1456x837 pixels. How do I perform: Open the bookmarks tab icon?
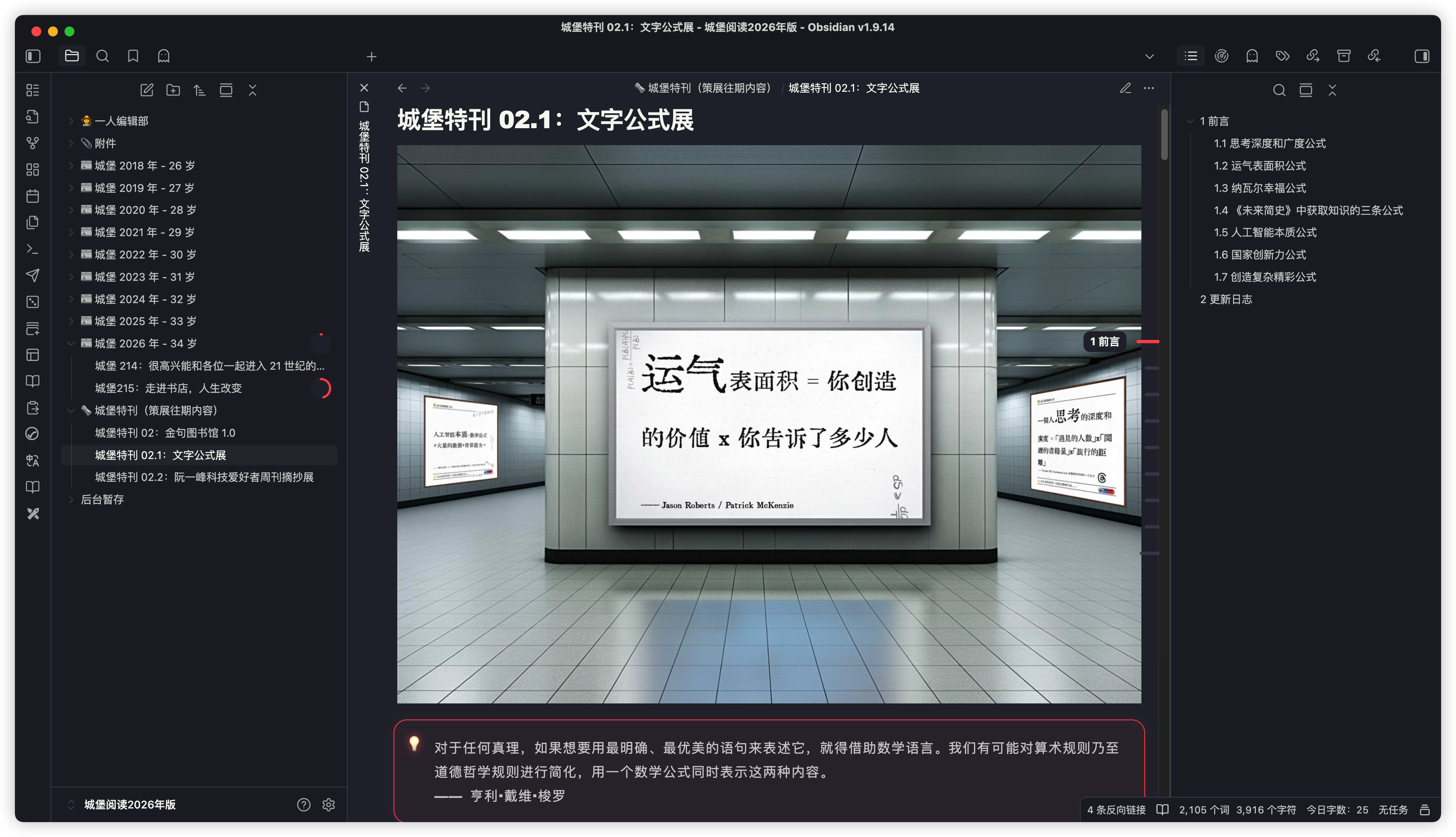click(133, 56)
